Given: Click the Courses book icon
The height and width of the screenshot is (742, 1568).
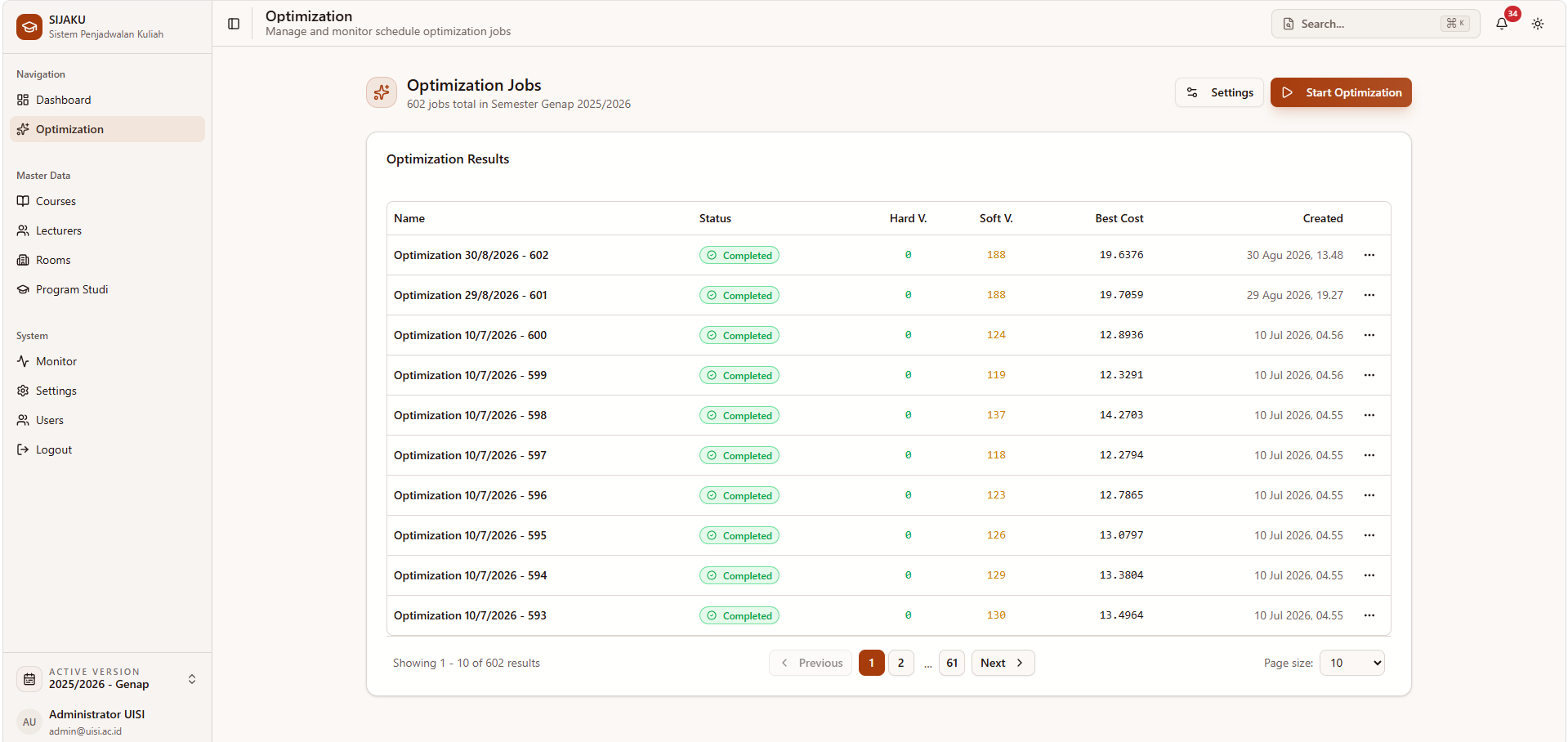Looking at the screenshot, I should (23, 201).
